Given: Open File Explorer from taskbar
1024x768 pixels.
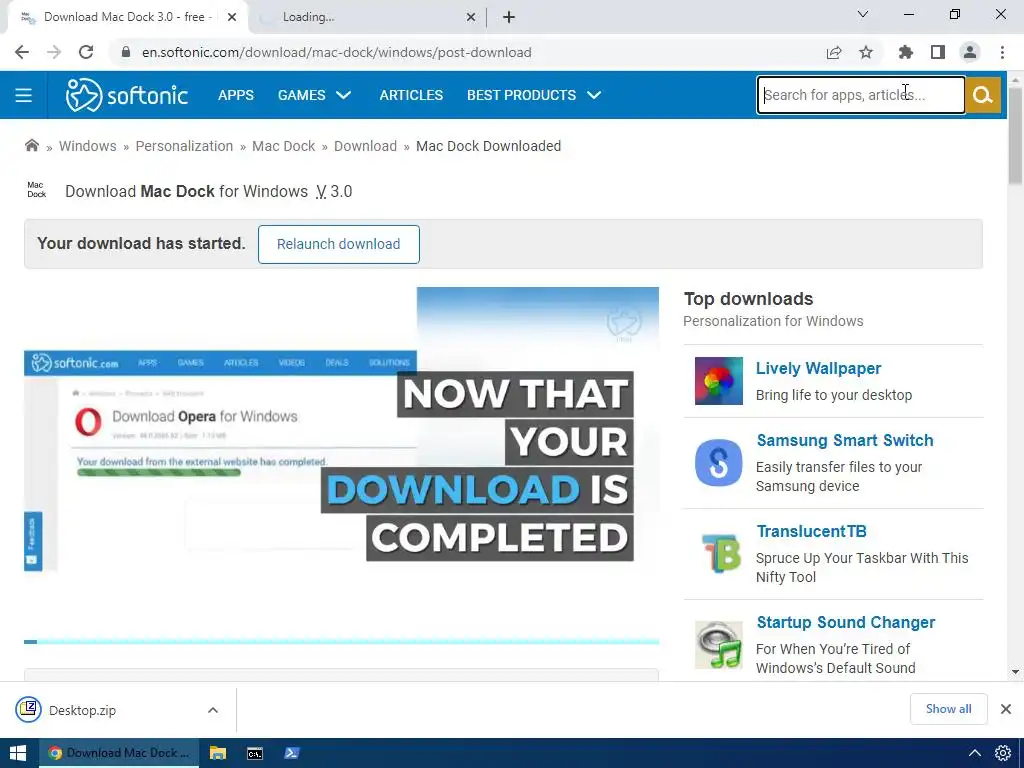Looking at the screenshot, I should click(217, 753).
